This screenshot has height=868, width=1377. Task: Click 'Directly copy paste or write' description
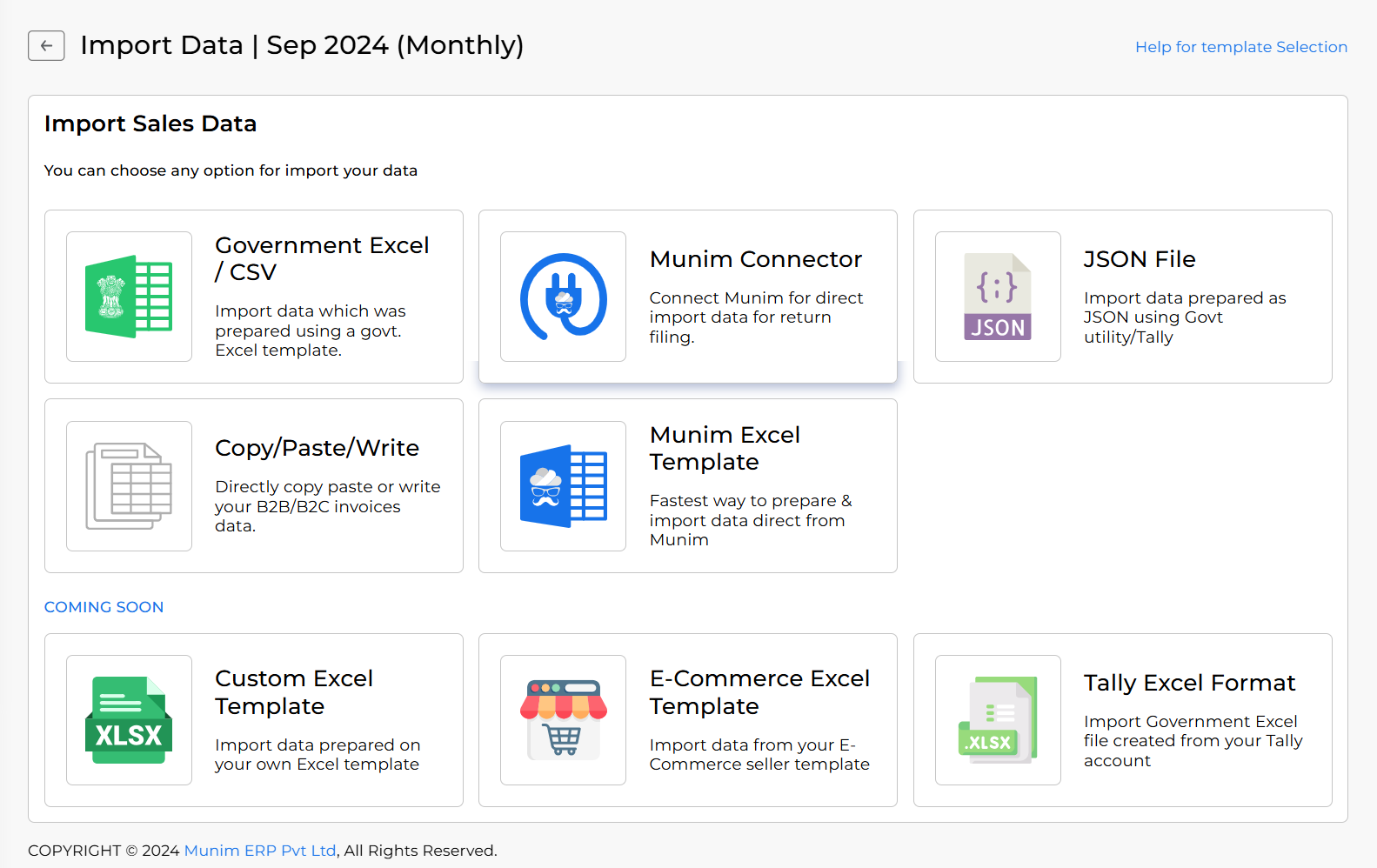[327, 506]
